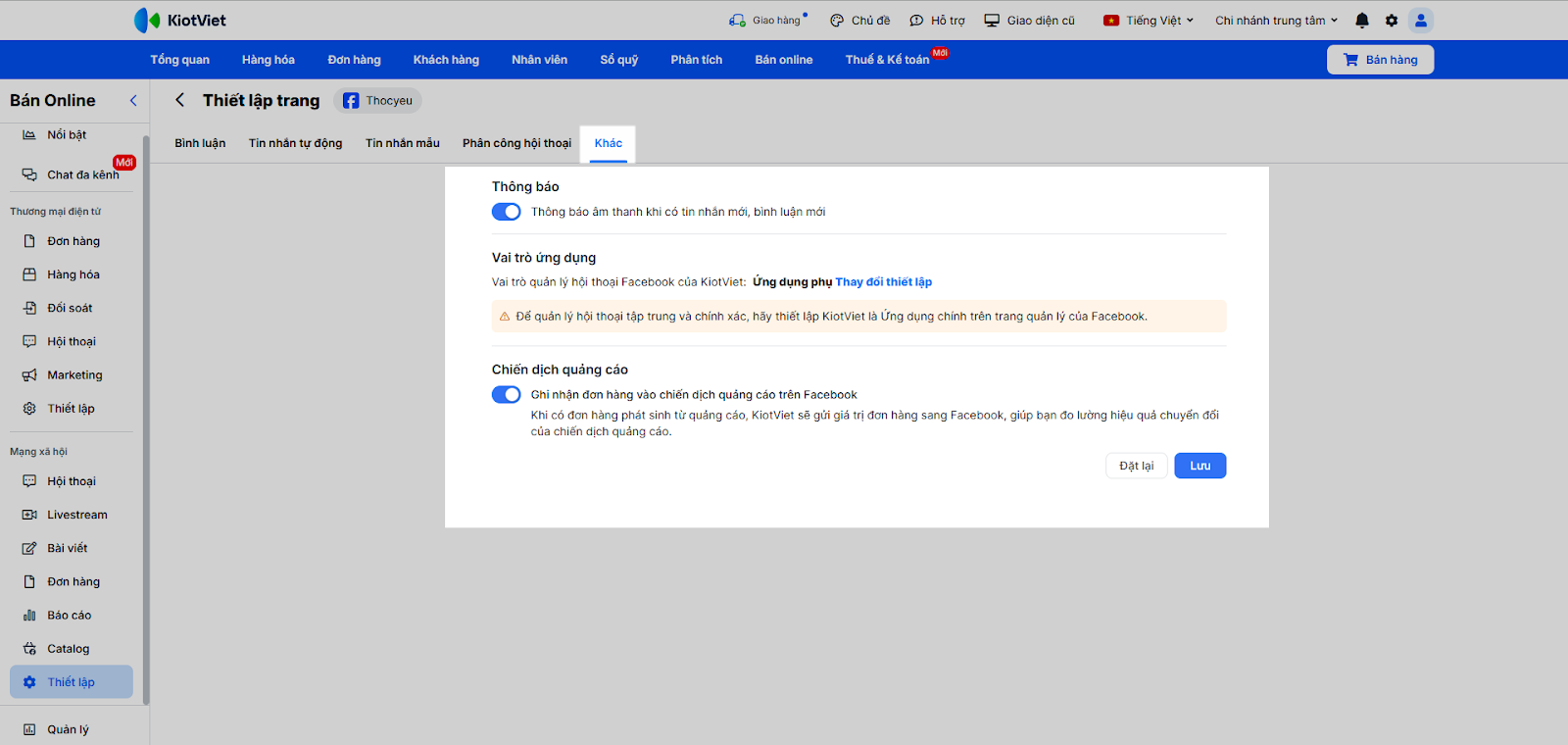The image size is (1568, 745).
Task: Open settings gear icon in header
Action: (x=1392, y=21)
